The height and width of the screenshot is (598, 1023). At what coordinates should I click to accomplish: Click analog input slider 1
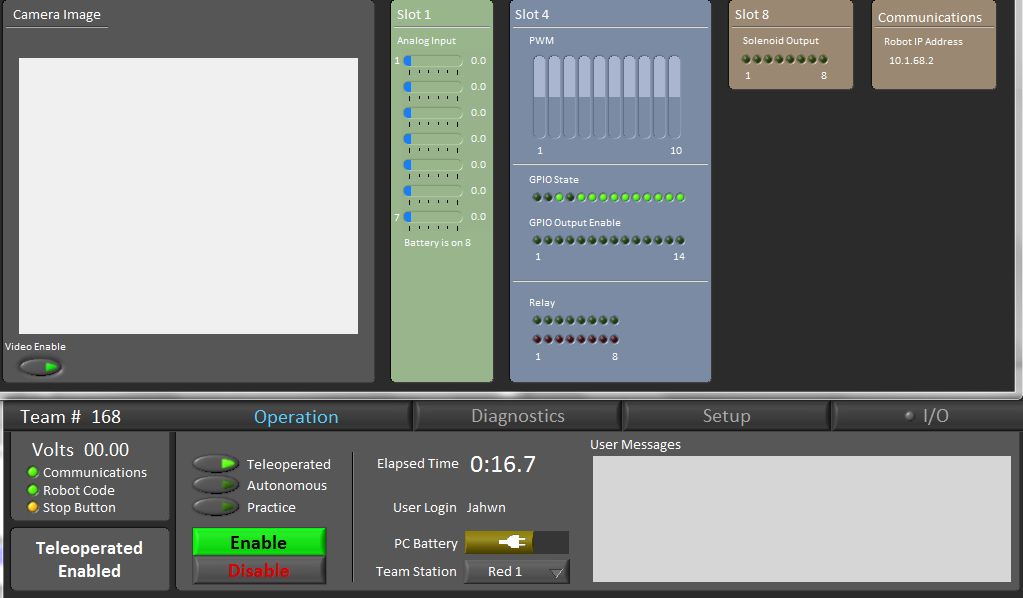coord(433,61)
